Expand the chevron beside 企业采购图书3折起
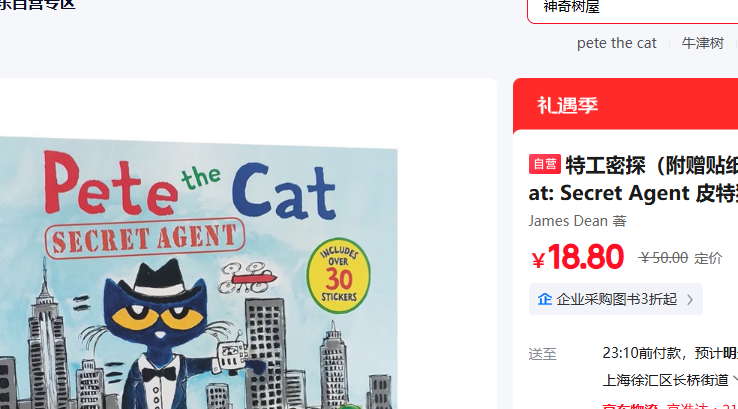The image size is (738, 409). [690, 299]
